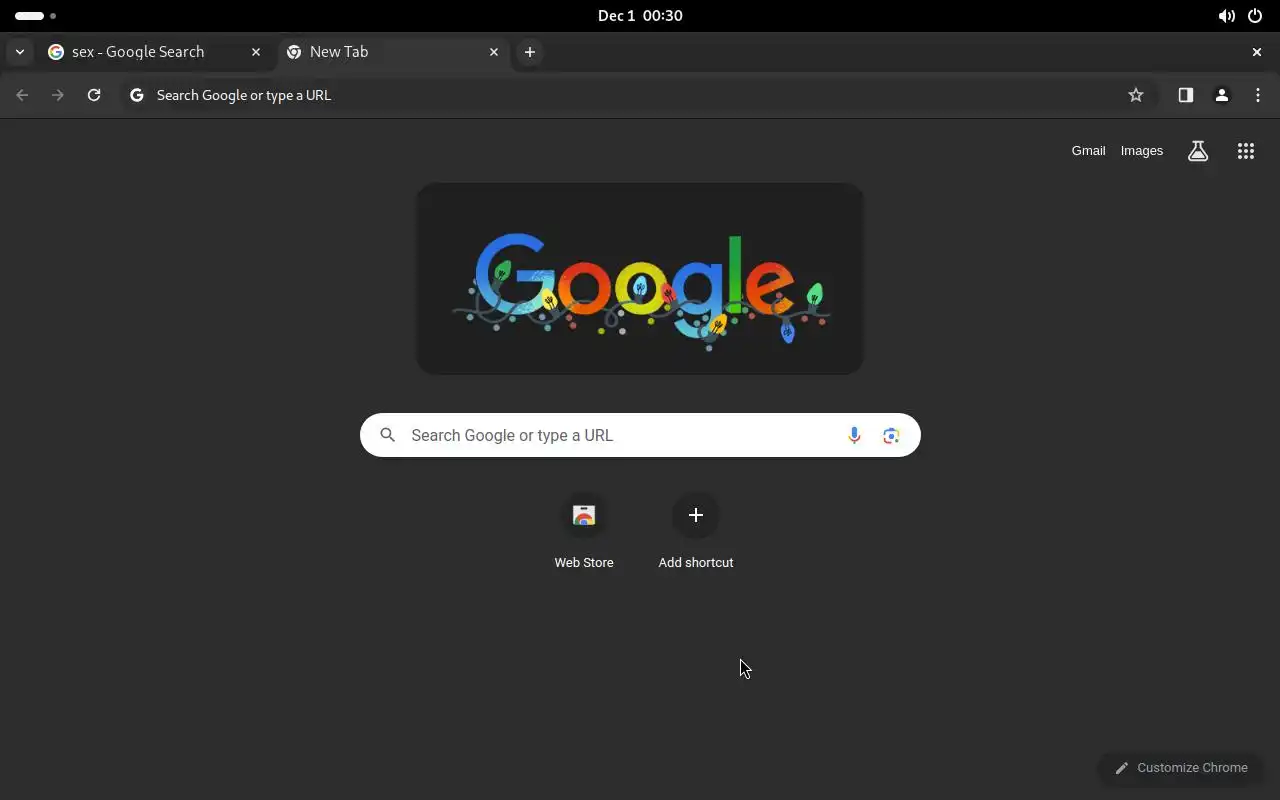Open a new tab with plus button
The width and height of the screenshot is (1280, 800).
click(x=530, y=52)
